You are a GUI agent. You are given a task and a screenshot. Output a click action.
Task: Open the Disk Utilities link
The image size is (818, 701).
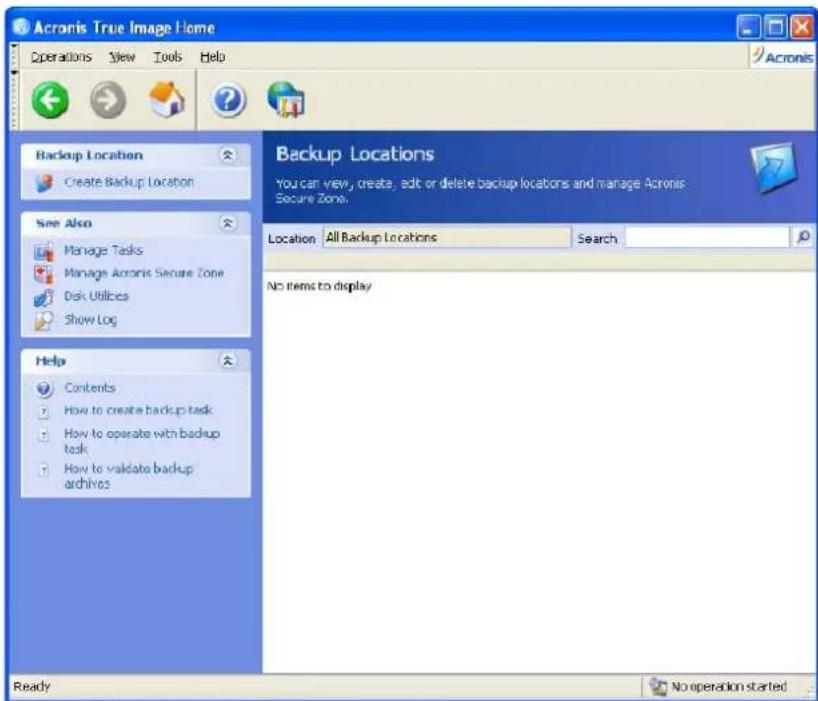click(x=96, y=296)
